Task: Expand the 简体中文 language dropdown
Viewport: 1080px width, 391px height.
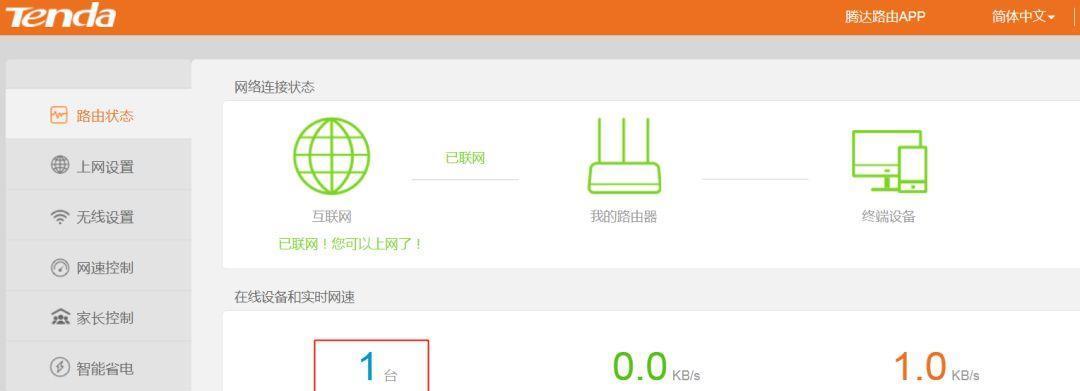Action: [x=1023, y=17]
